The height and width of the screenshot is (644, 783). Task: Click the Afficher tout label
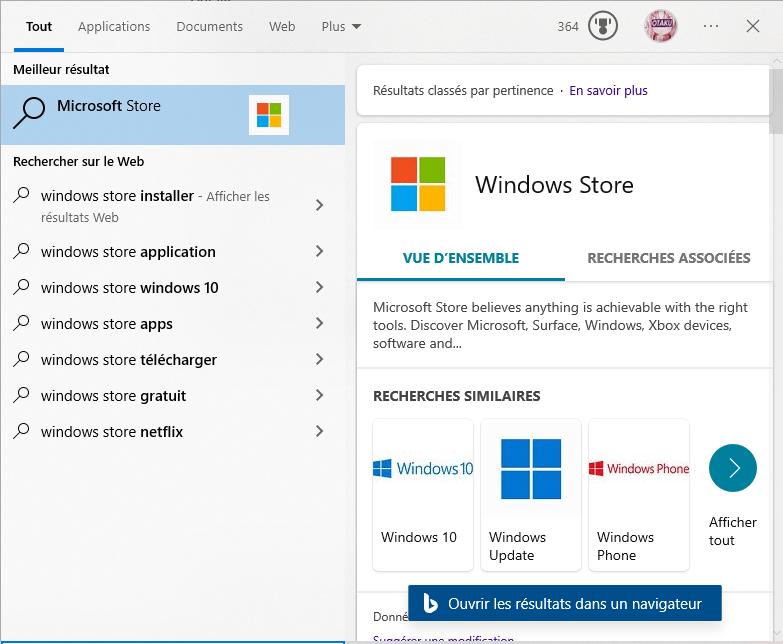coord(733,531)
